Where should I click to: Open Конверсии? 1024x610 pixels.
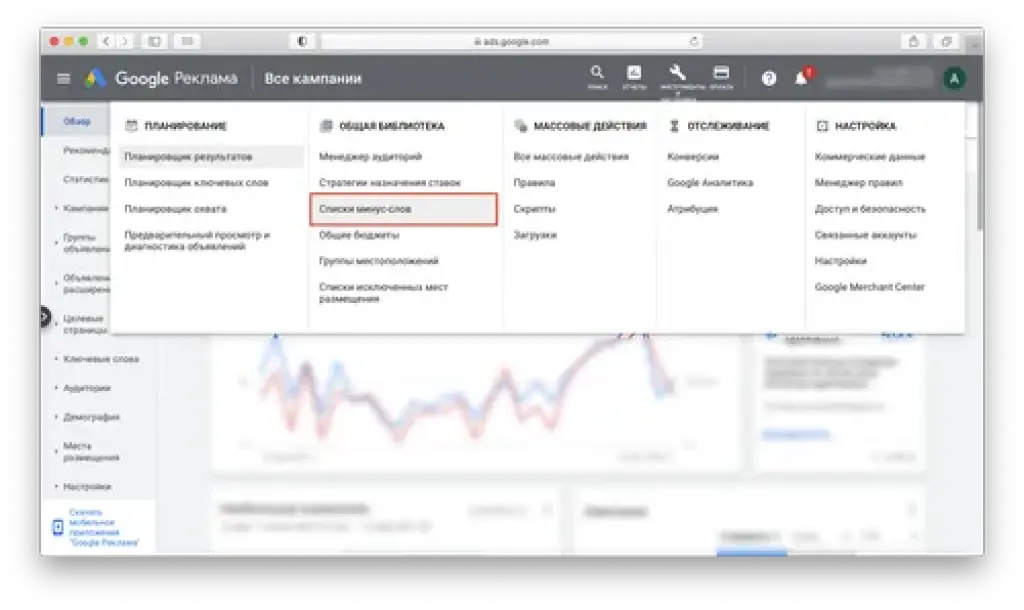point(693,157)
